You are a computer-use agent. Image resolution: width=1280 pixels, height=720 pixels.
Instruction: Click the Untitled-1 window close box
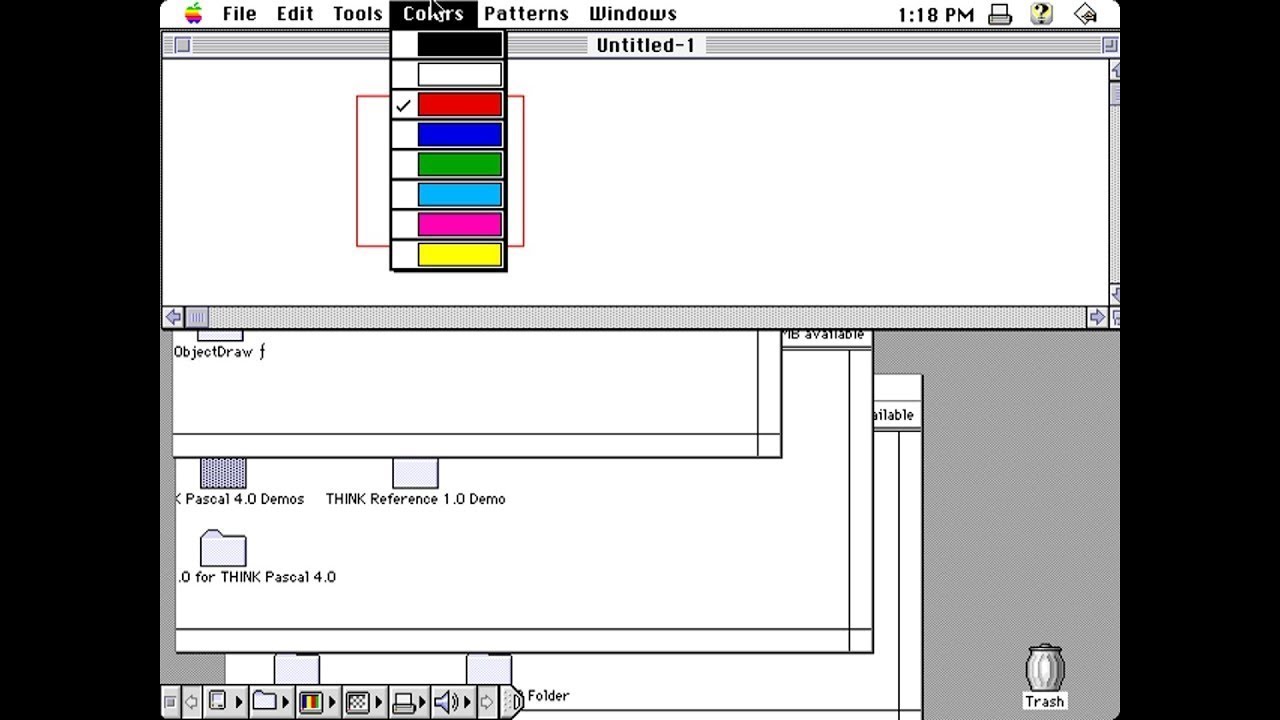point(182,45)
